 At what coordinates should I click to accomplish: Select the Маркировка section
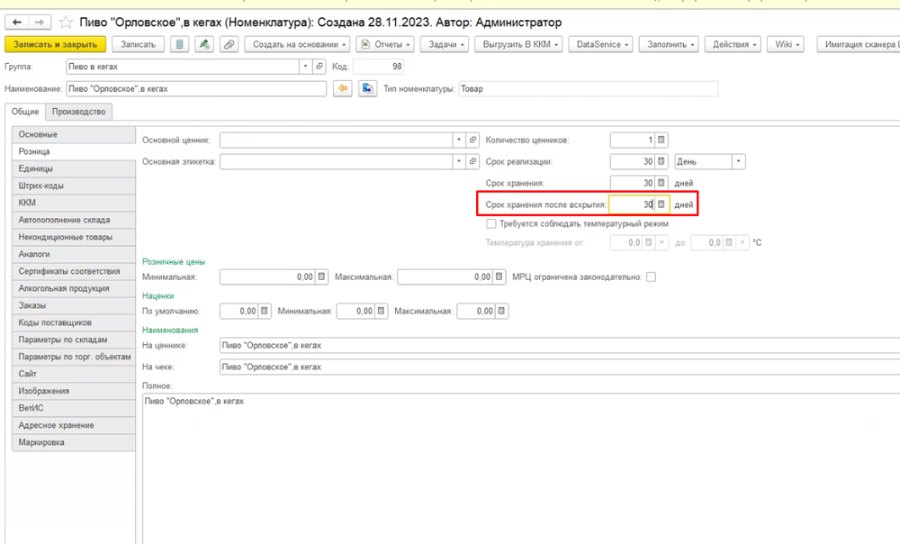(x=73, y=442)
